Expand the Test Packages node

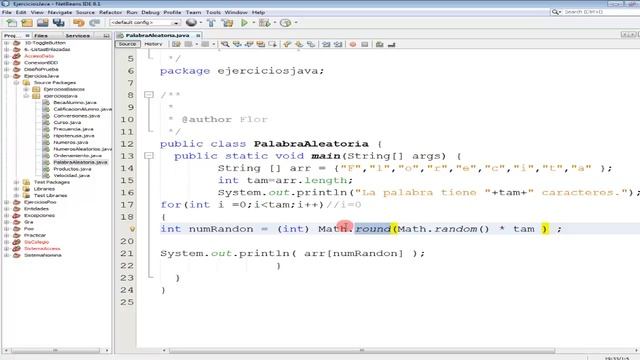click(16, 182)
